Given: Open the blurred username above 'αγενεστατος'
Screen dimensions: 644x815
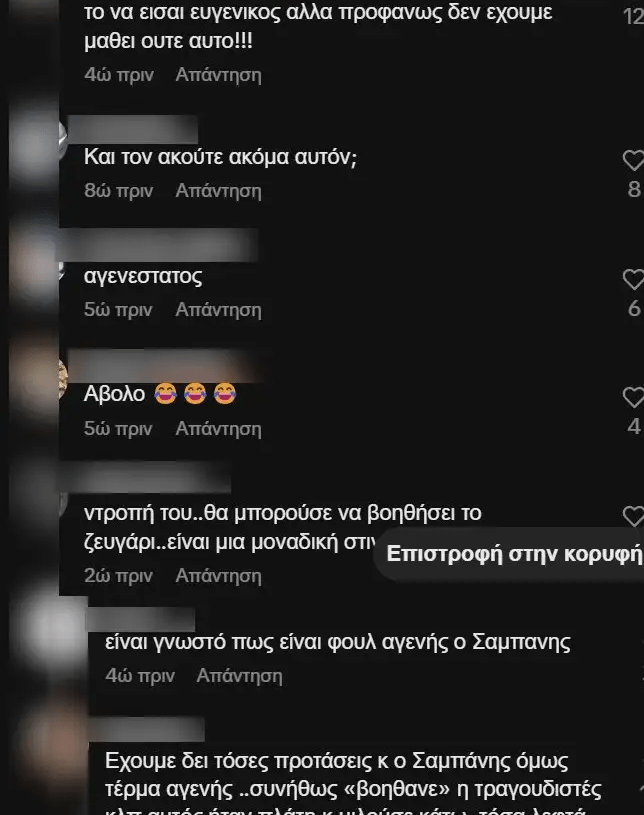Looking at the screenshot, I should (x=159, y=245).
